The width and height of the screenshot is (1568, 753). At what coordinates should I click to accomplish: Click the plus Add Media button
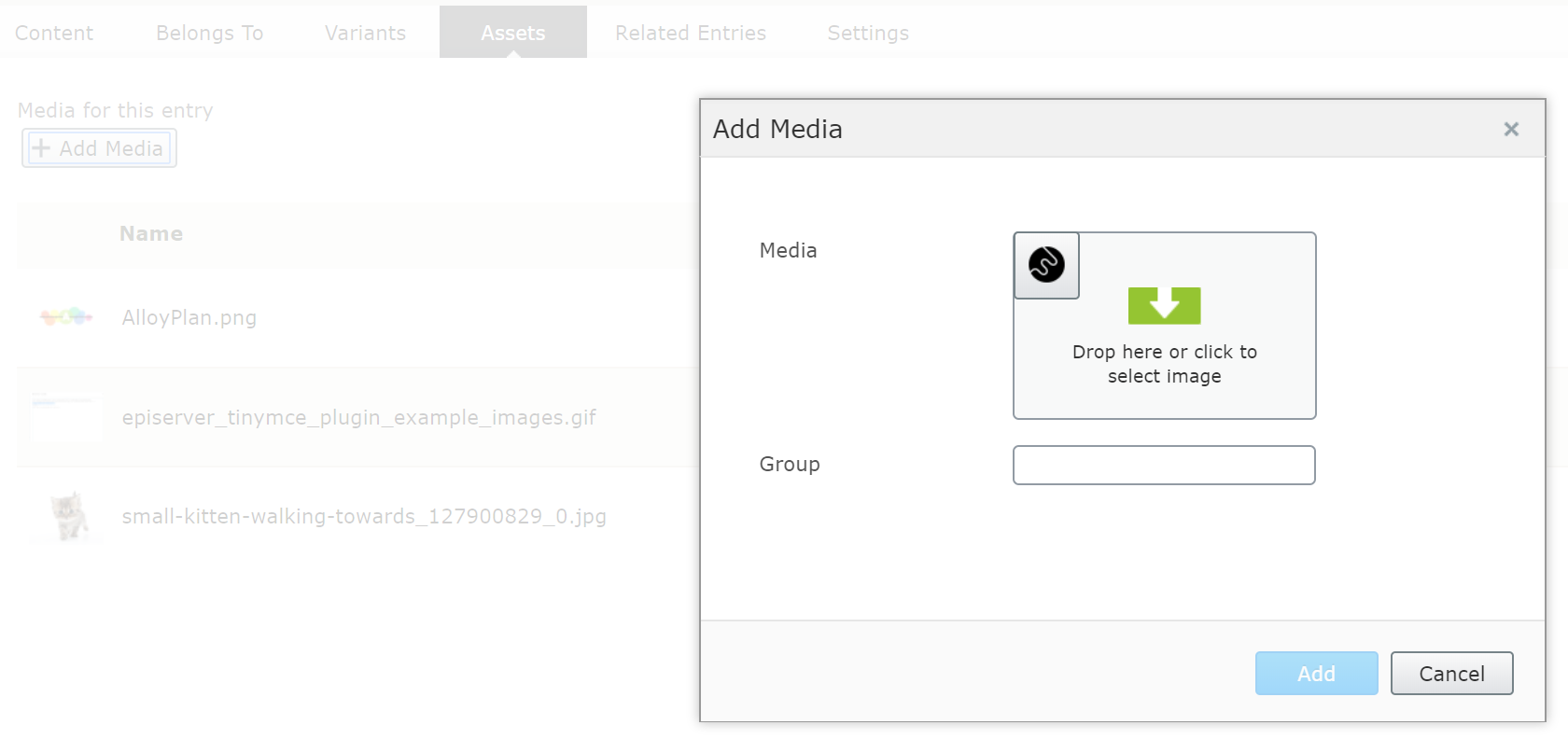(x=99, y=148)
